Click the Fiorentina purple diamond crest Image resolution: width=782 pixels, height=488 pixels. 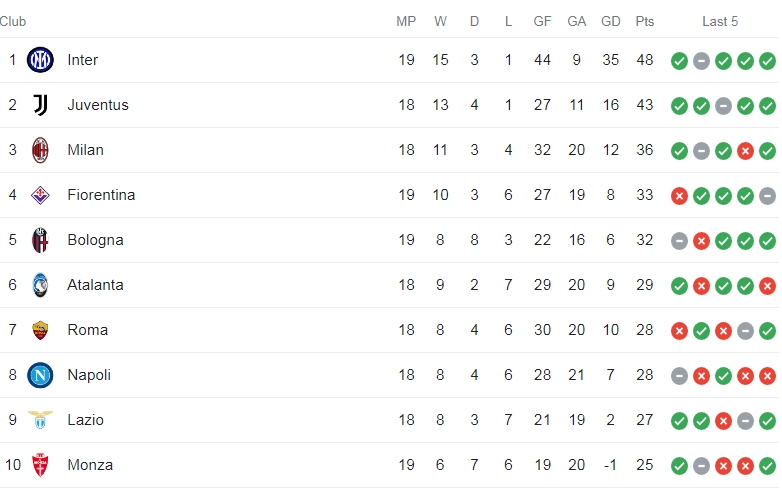[x=40, y=195]
